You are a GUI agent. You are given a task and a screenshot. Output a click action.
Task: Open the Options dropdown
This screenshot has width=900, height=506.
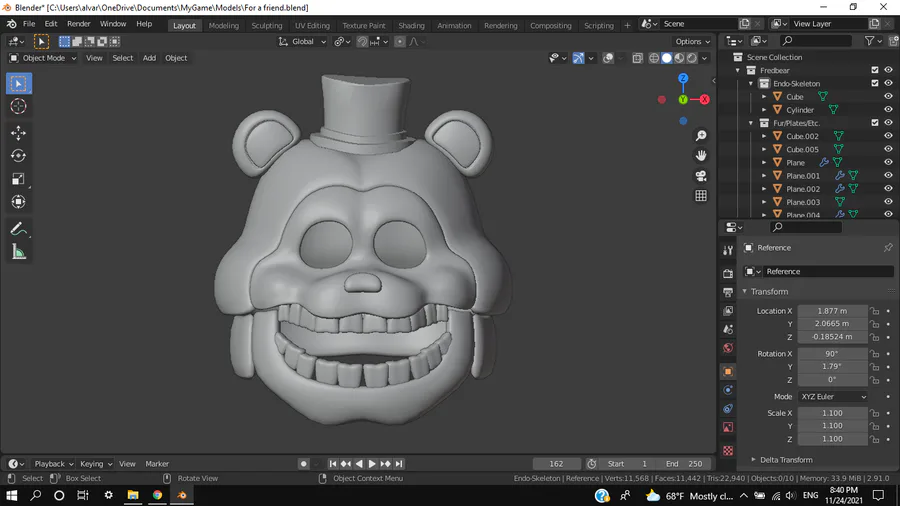click(692, 41)
